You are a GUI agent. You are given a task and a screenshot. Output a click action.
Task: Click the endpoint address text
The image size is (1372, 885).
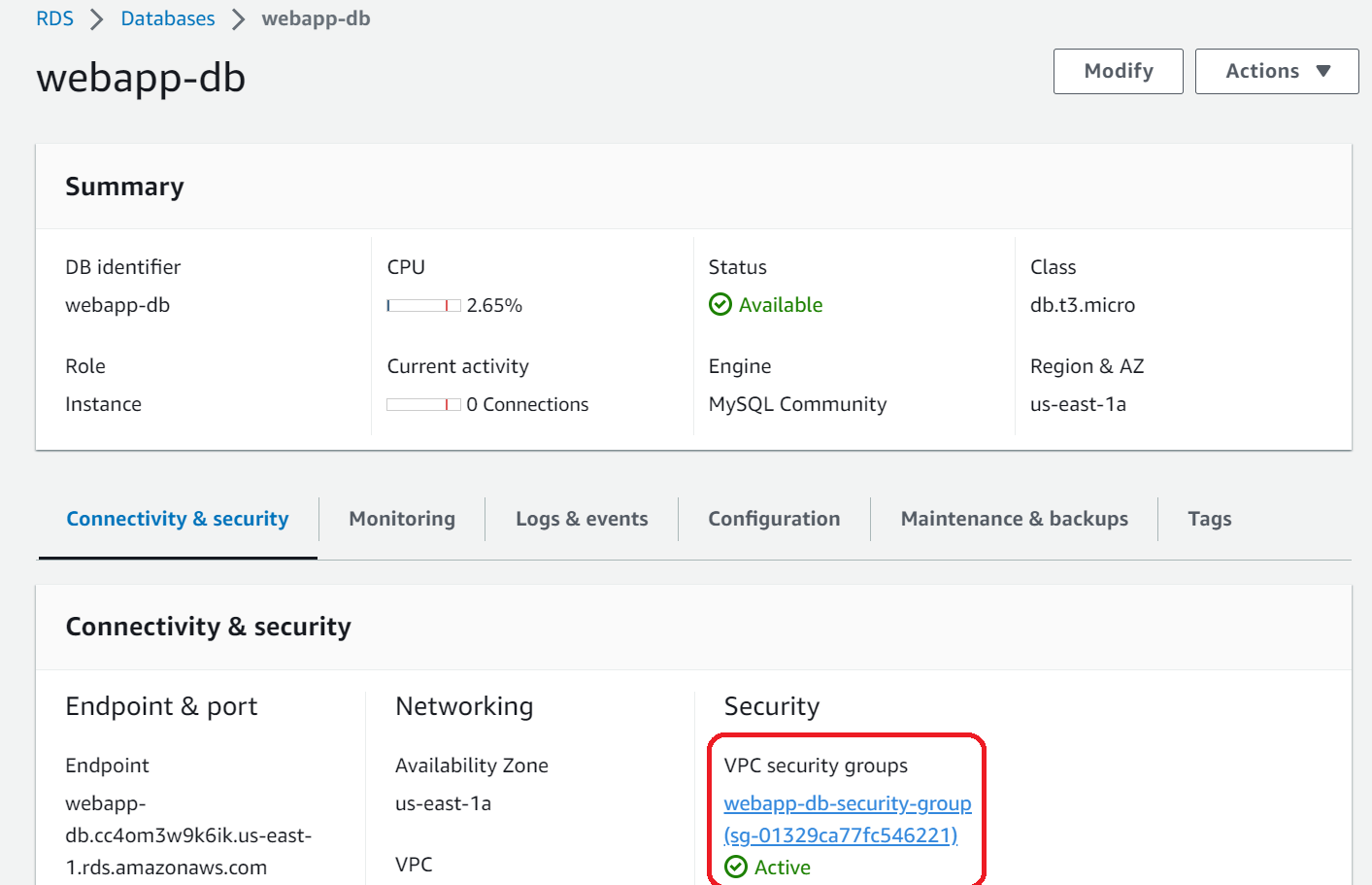point(187,835)
